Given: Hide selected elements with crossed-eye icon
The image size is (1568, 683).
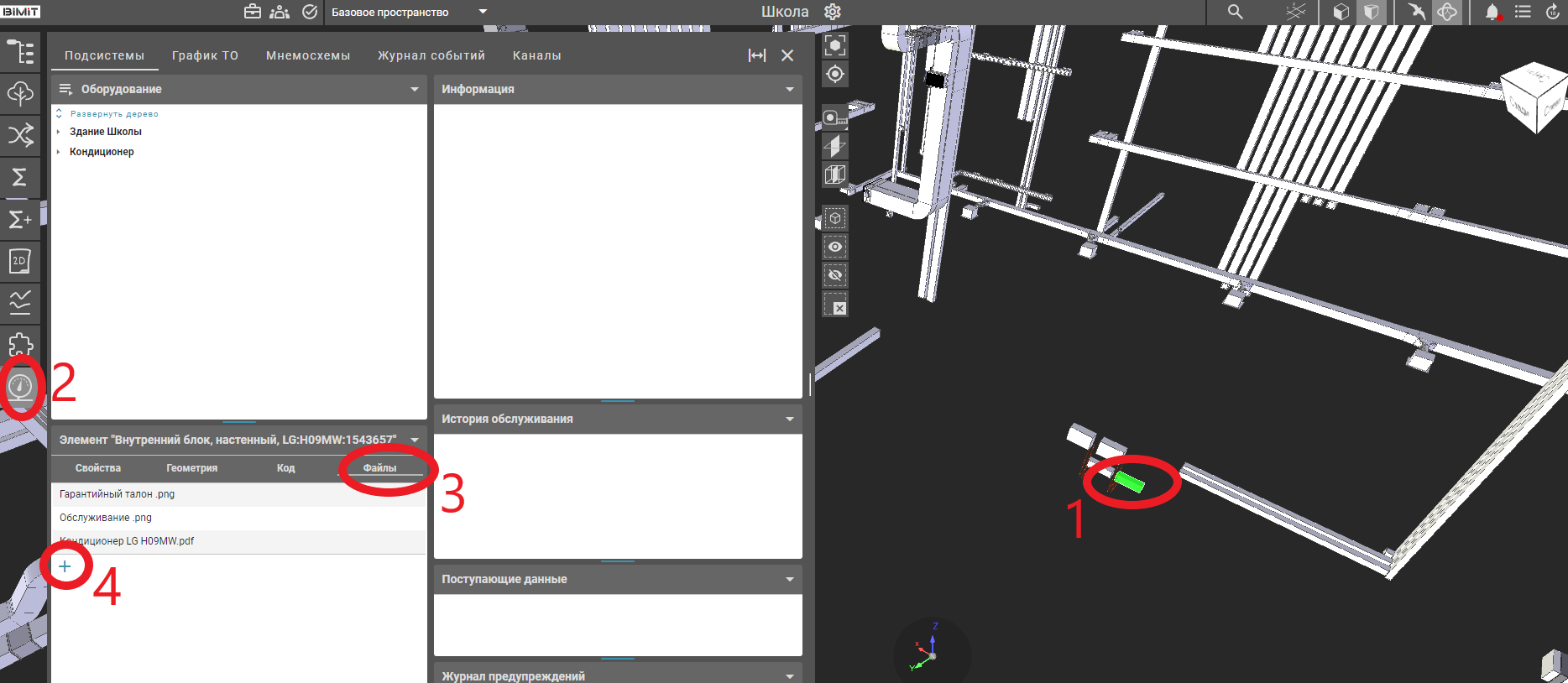Looking at the screenshot, I should pos(834,275).
